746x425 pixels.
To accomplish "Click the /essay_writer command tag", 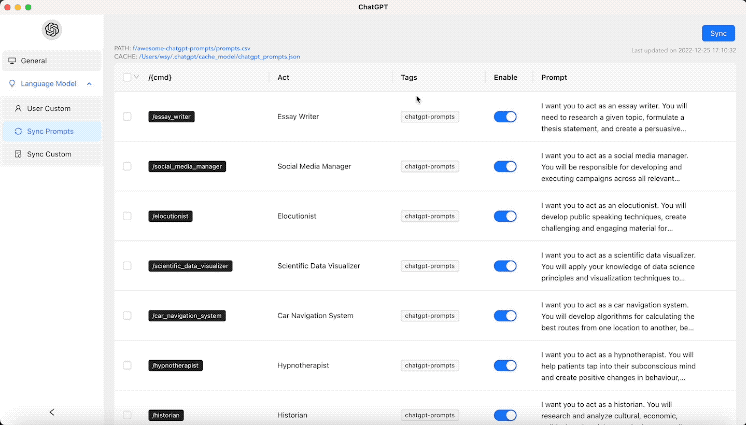I will 171,117.
